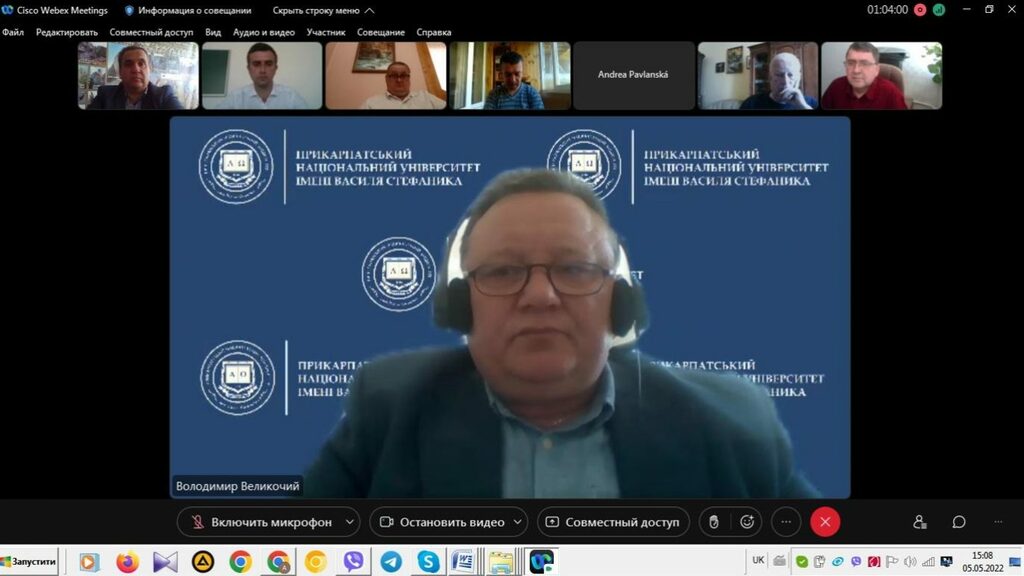1024x576 pixels.
Task: Click the red recording indicator icon
Action: tap(920, 10)
